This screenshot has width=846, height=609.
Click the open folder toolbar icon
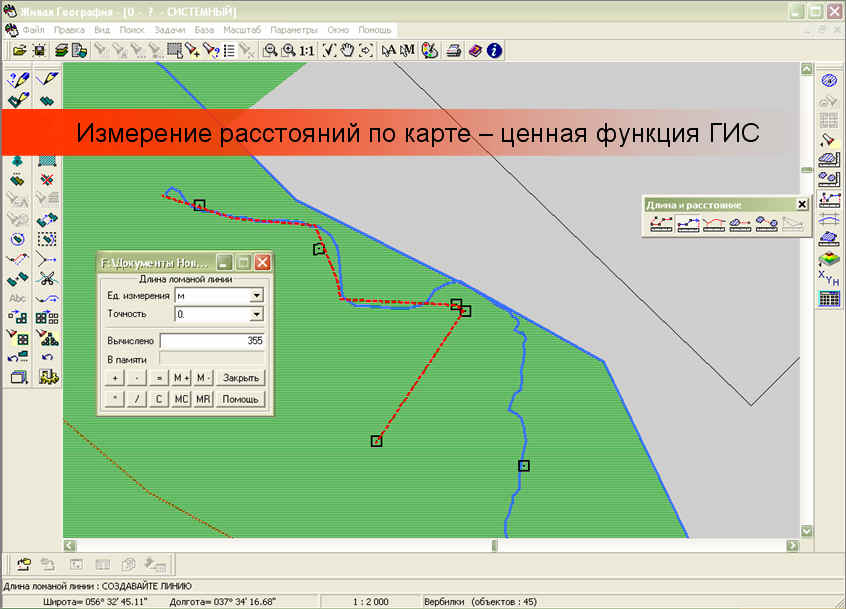coord(19,50)
